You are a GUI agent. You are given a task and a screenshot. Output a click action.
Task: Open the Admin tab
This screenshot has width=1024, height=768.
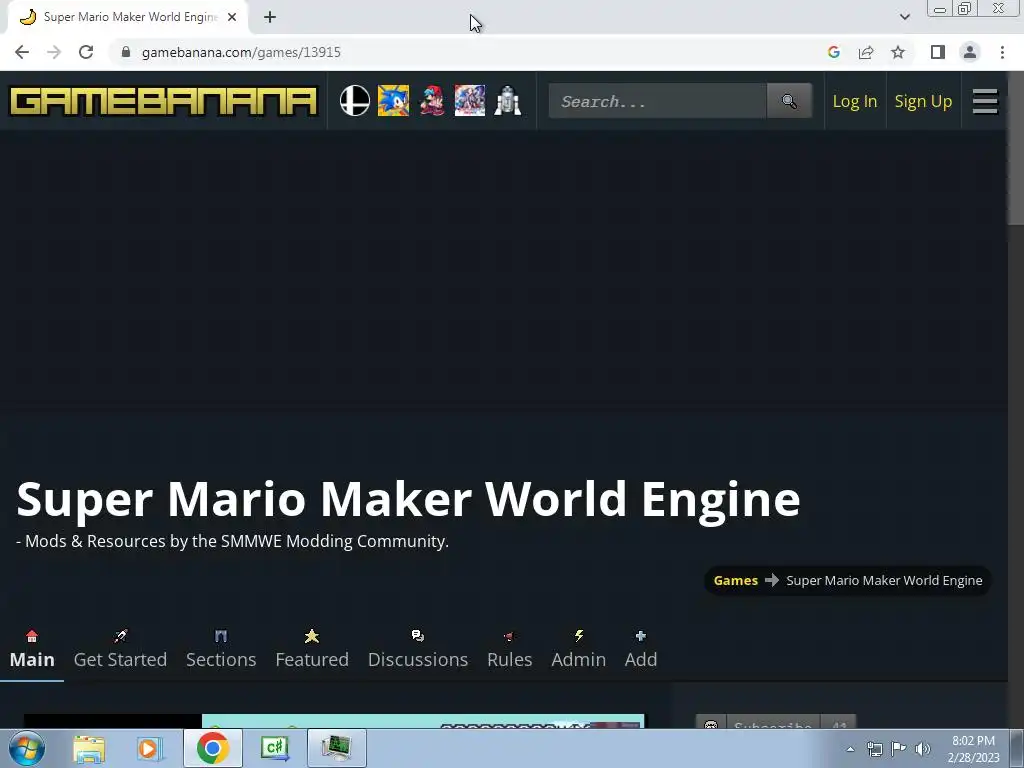pyautogui.click(x=579, y=650)
